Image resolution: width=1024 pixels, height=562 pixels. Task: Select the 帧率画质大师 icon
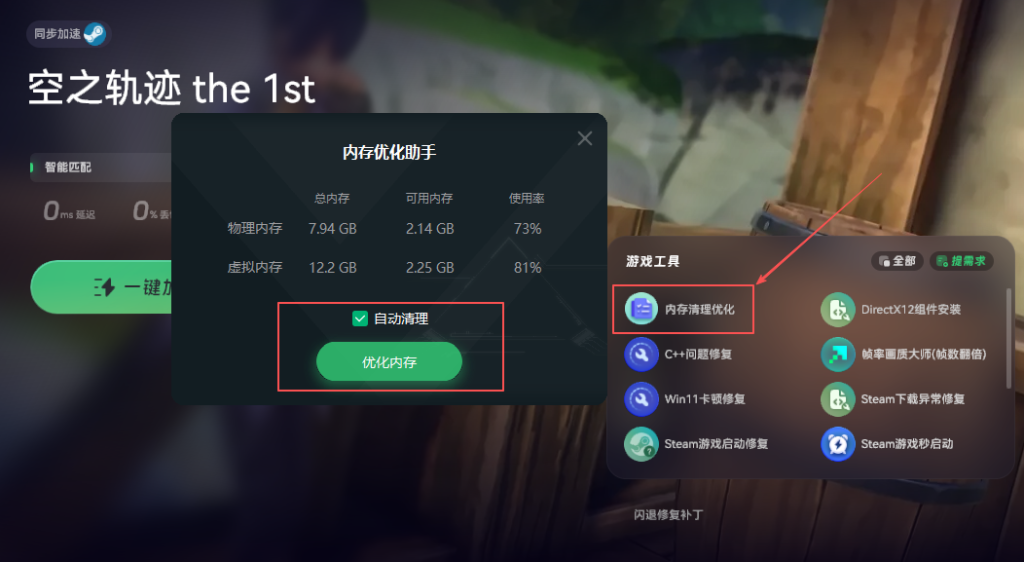coord(838,354)
